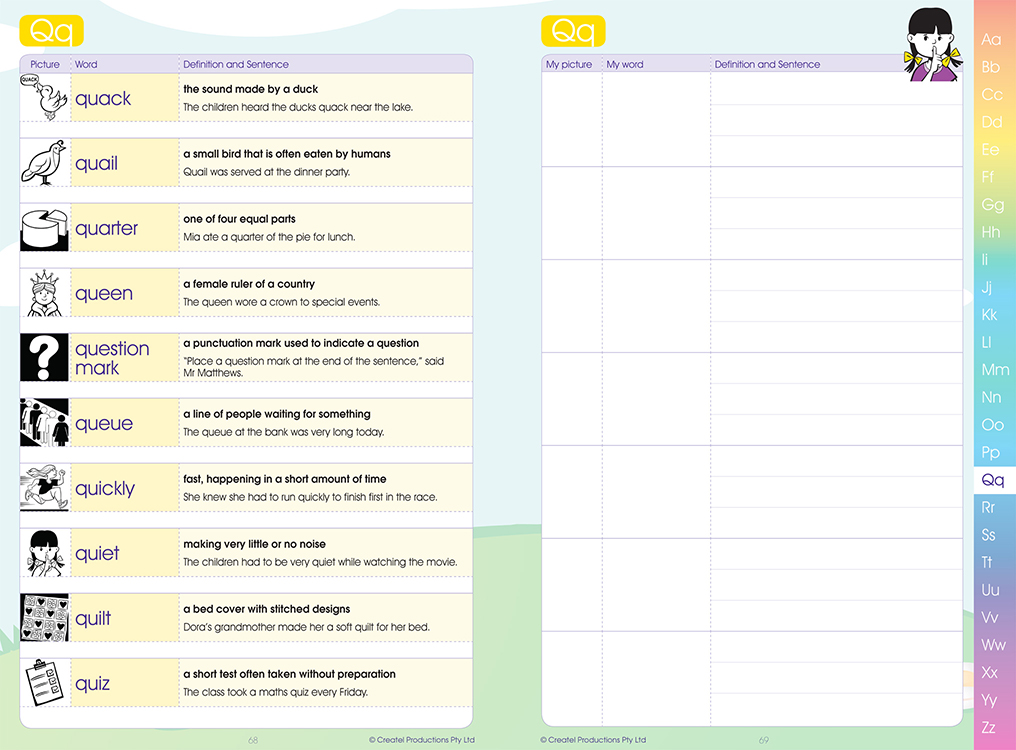Viewport: 1016px width, 750px height.
Task: Click the word "quiet" in the list
Action: pyautogui.click(x=97, y=554)
